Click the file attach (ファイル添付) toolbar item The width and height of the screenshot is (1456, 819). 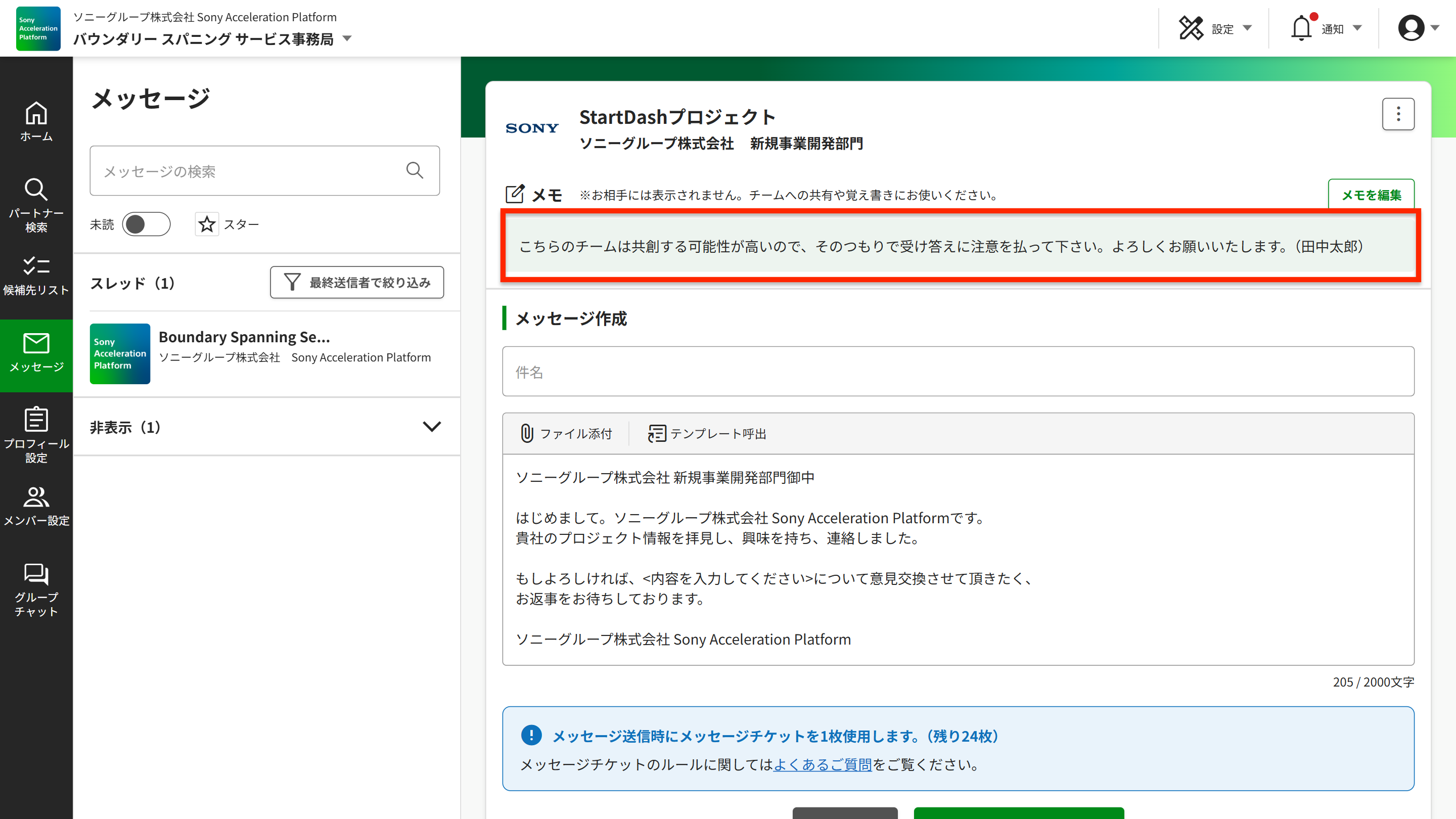[566, 434]
